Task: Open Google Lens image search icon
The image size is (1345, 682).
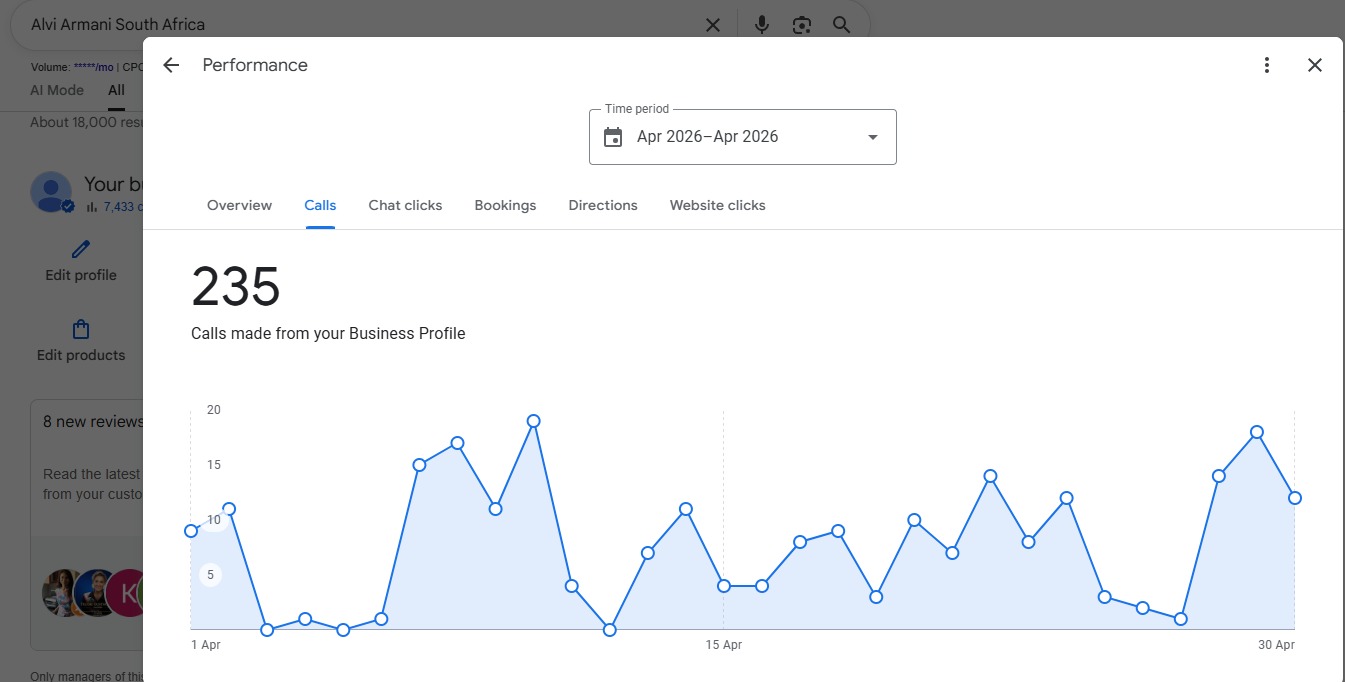Action: pos(802,25)
